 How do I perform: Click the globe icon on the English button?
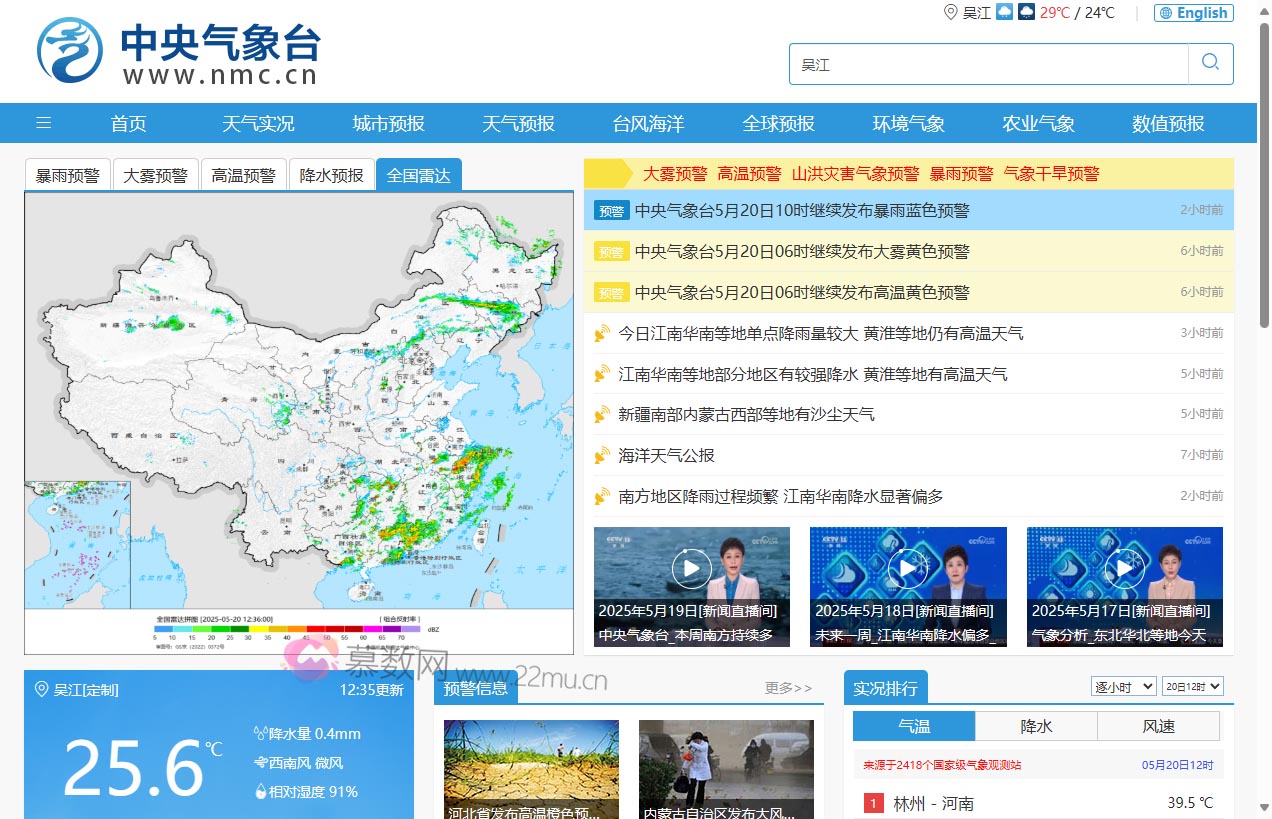point(1164,12)
